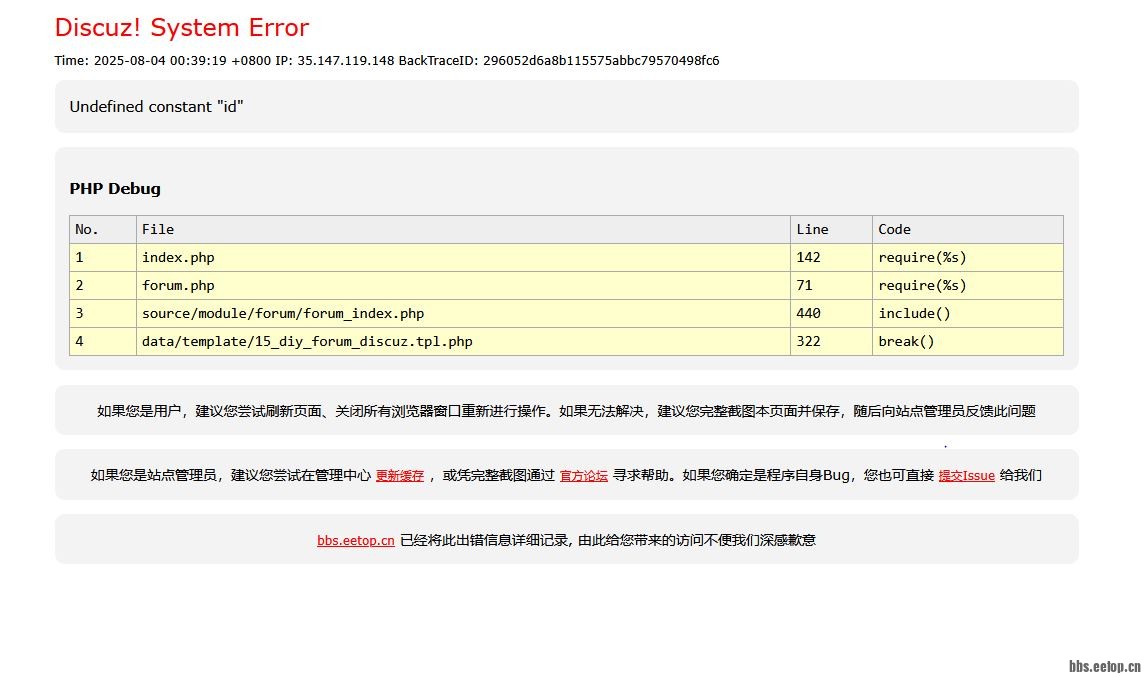
Task: Click require(%s) in the index.php row
Action: pyautogui.click(x=968, y=257)
